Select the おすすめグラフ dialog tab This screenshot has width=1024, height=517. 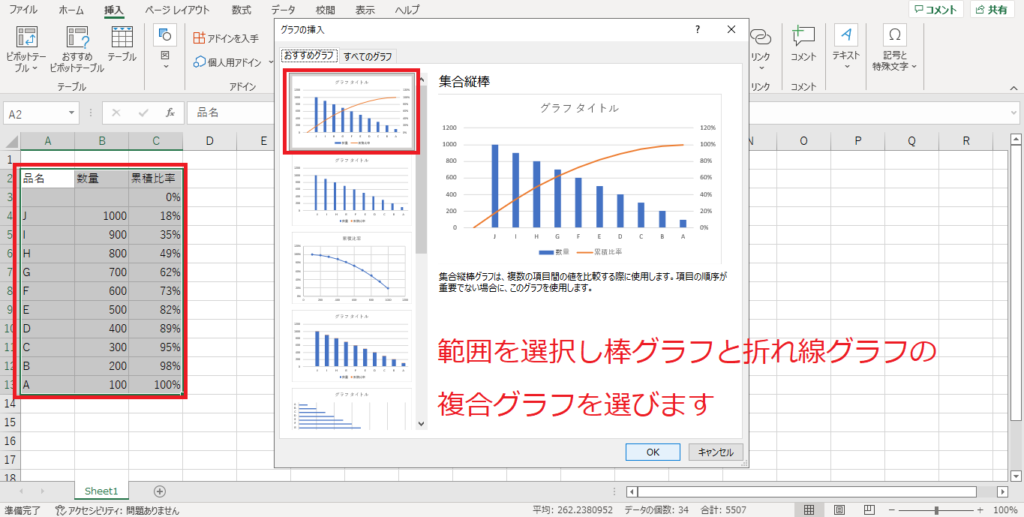310,55
